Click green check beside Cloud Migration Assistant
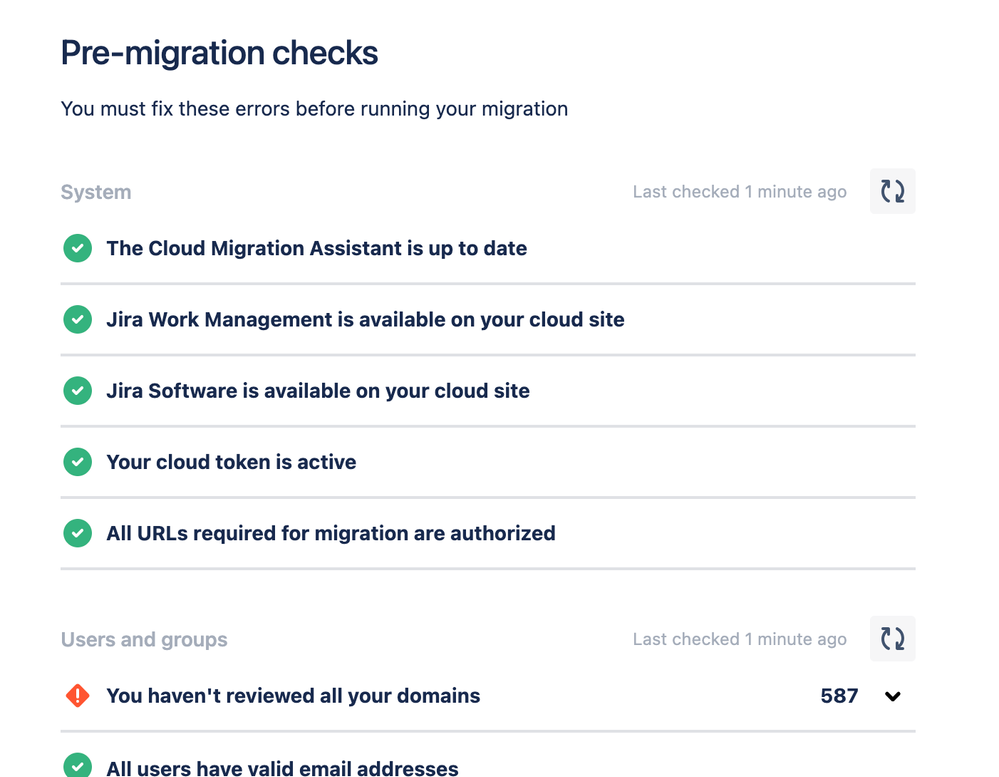Screen dimensions: 999x777 click(x=78, y=248)
